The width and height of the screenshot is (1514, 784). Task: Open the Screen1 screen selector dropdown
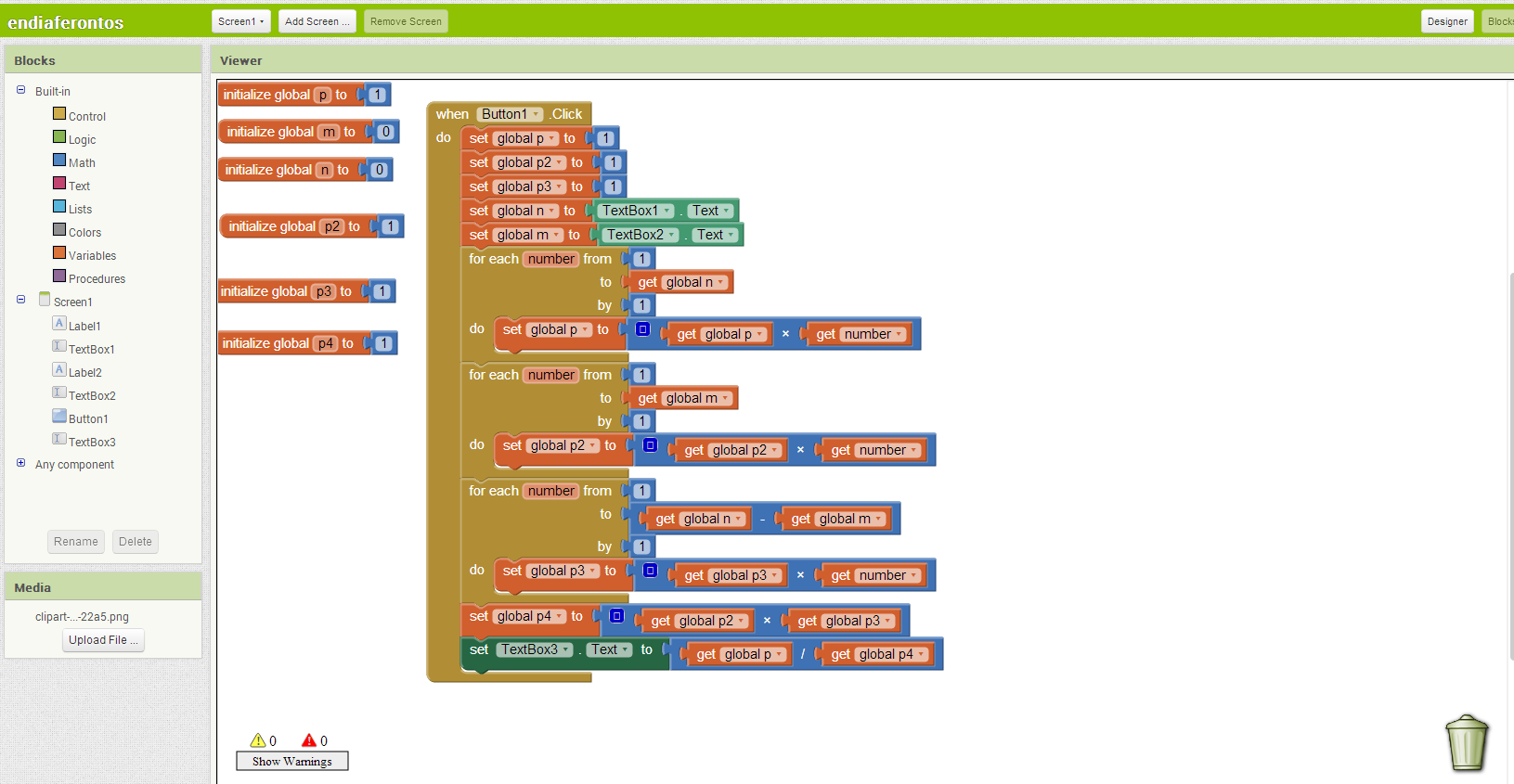241,21
